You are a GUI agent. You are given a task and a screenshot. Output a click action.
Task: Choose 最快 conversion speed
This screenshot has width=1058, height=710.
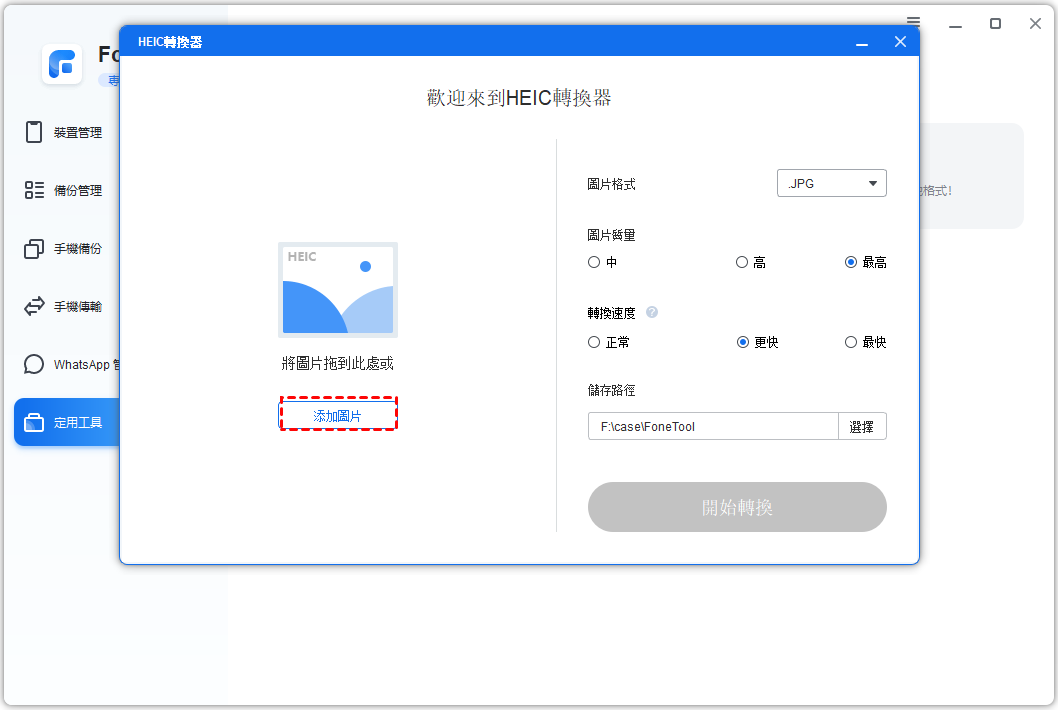coord(851,342)
